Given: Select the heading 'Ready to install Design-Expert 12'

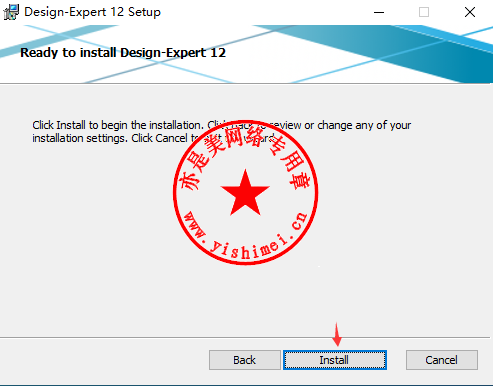Looking at the screenshot, I should 123,53.
